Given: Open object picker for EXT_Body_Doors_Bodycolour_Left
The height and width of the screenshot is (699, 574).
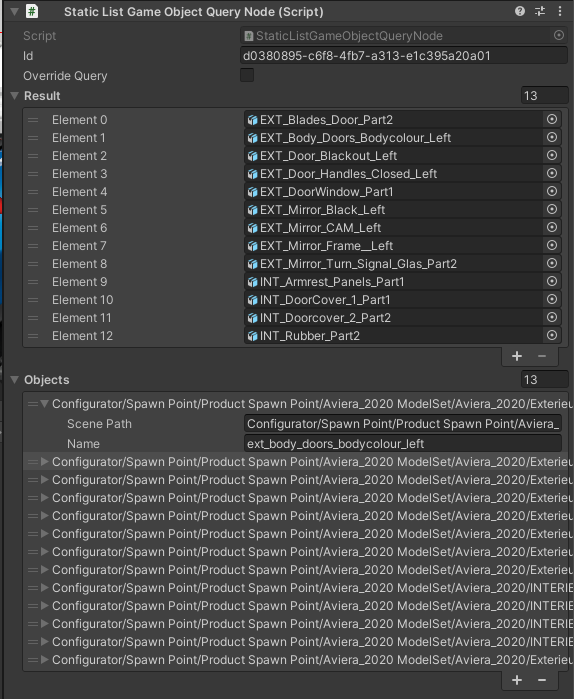Looking at the screenshot, I should coord(552,137).
